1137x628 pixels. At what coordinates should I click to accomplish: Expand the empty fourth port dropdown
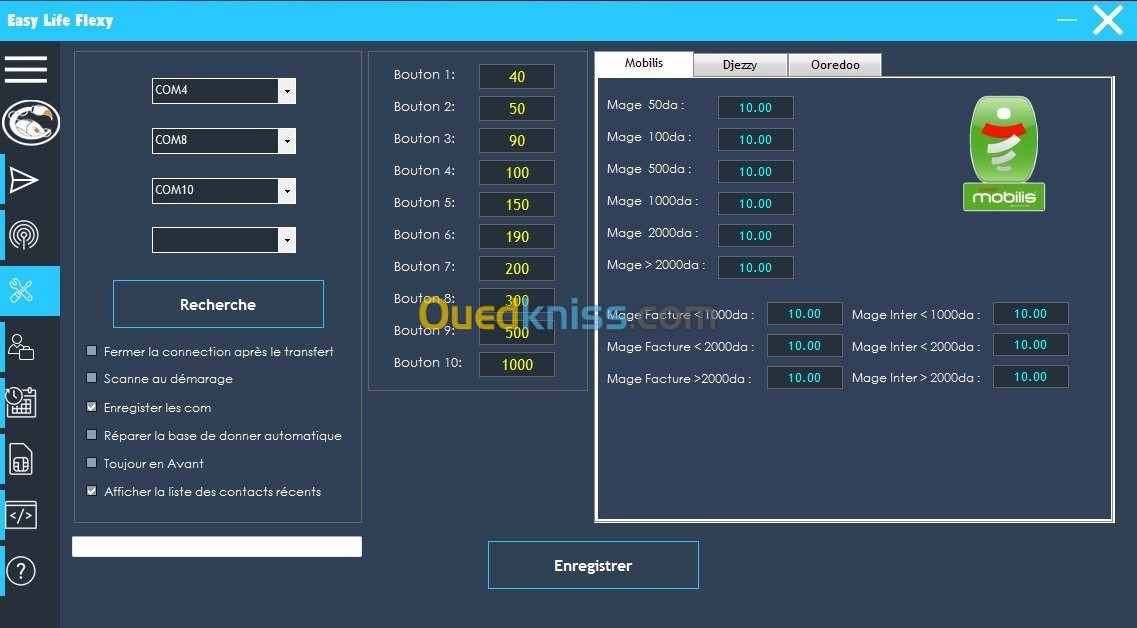click(x=287, y=240)
